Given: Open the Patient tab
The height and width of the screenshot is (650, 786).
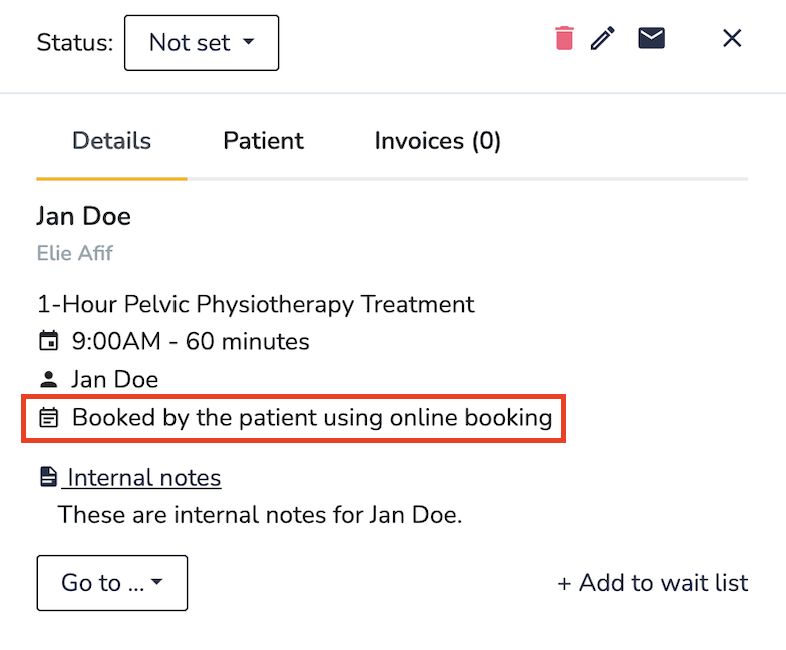Looking at the screenshot, I should 263,141.
